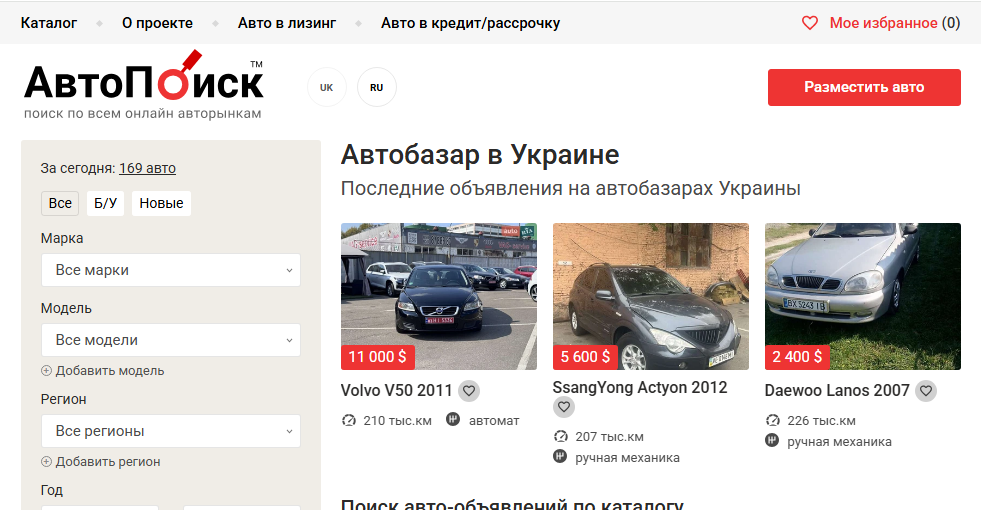Click the heart icon beside Мое избранное
This screenshot has height=510, width=981.
(x=810, y=23)
